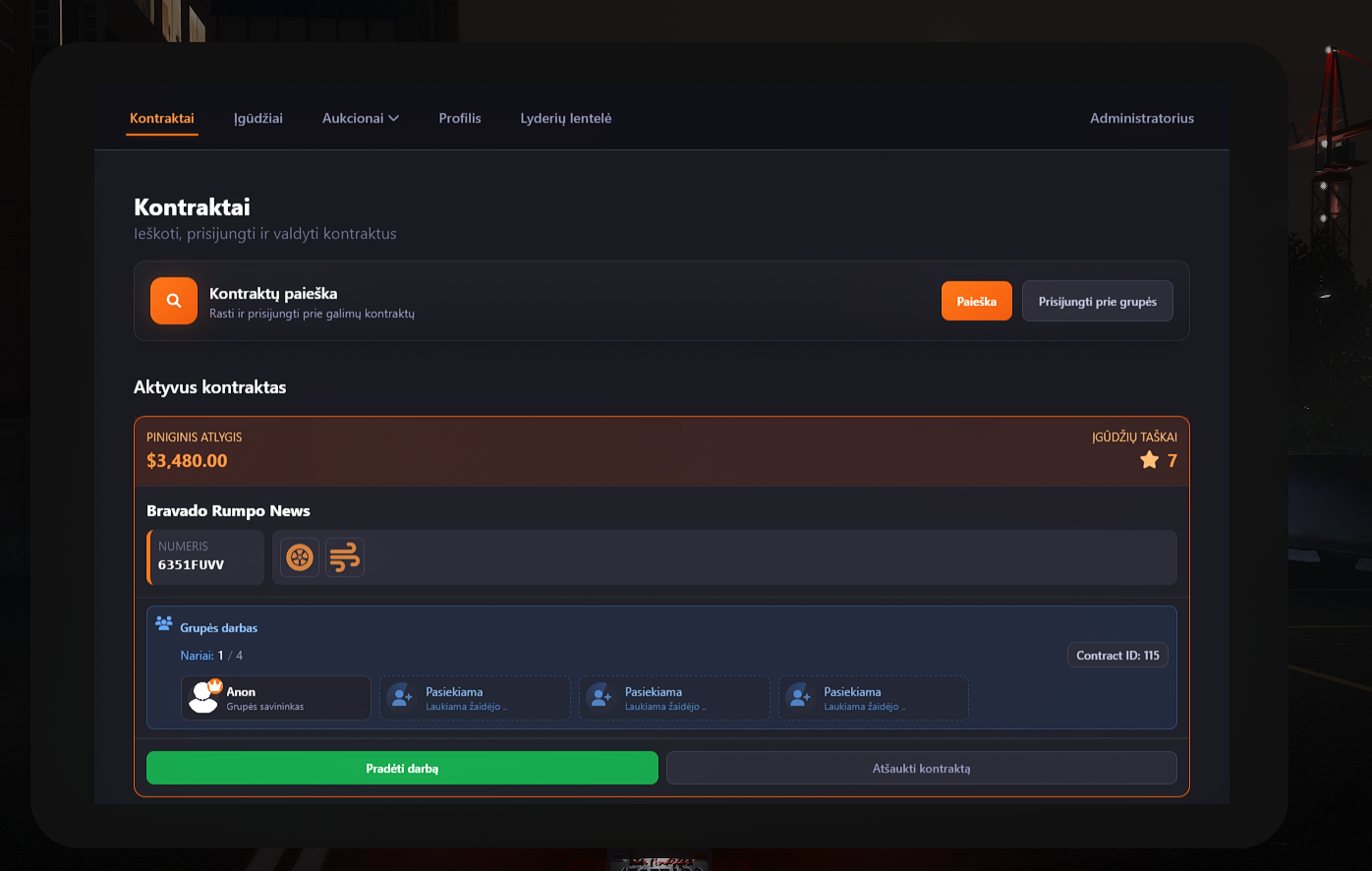This screenshot has width=1372, height=871.
Task: Click Anon's crowned avatar icon
Action: click(204, 696)
